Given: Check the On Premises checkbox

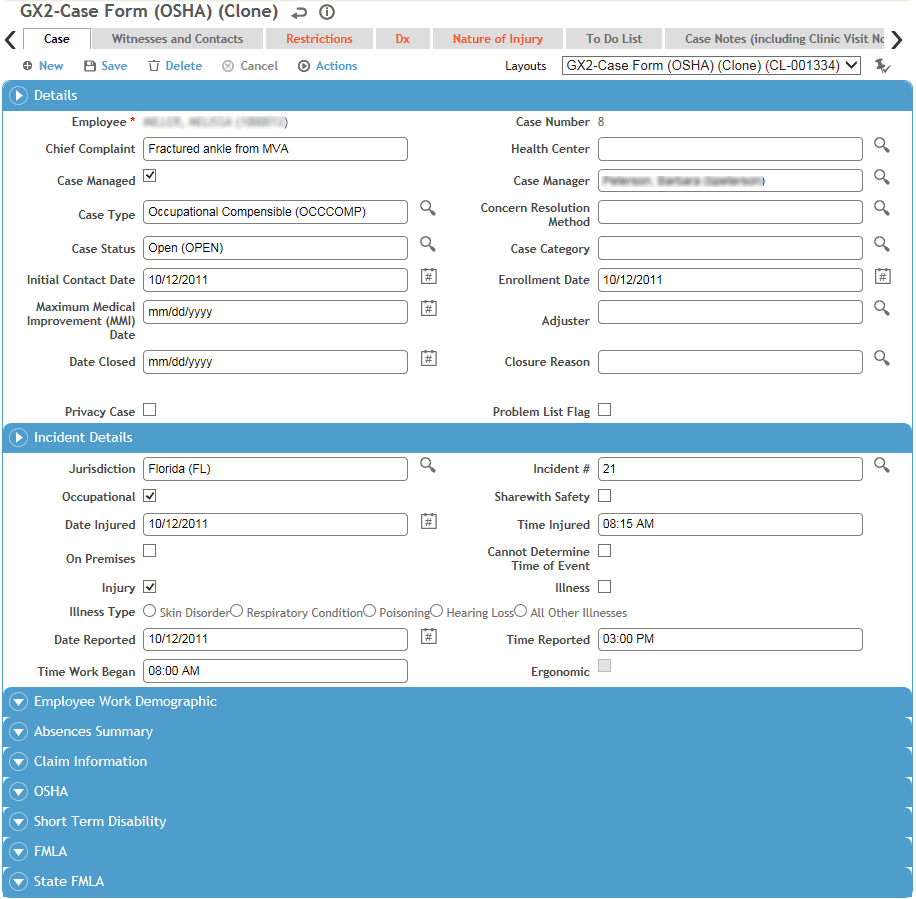Looking at the screenshot, I should pos(150,551).
